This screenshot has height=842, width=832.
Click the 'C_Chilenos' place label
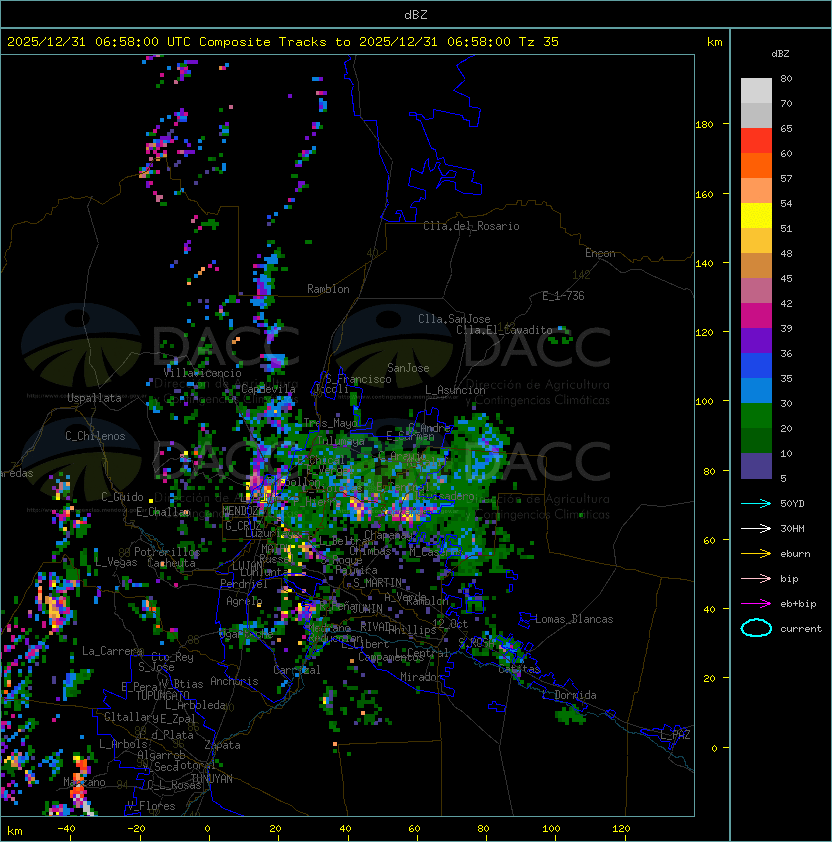(95, 436)
